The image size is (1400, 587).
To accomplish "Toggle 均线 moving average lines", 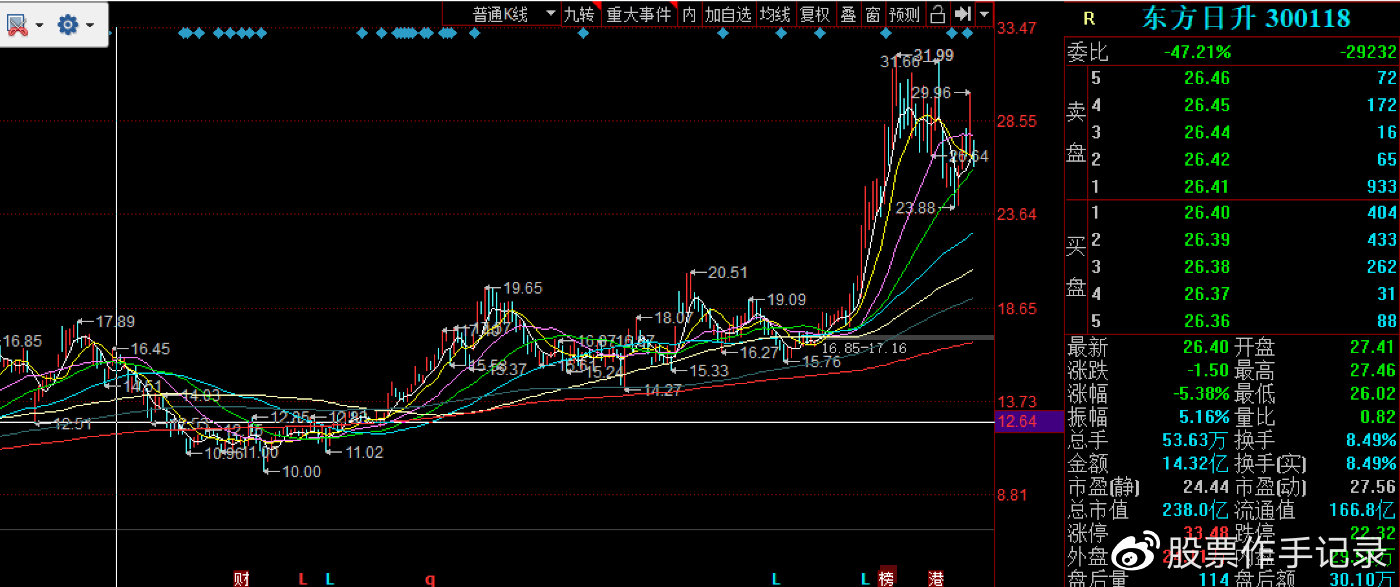I will click(x=774, y=14).
